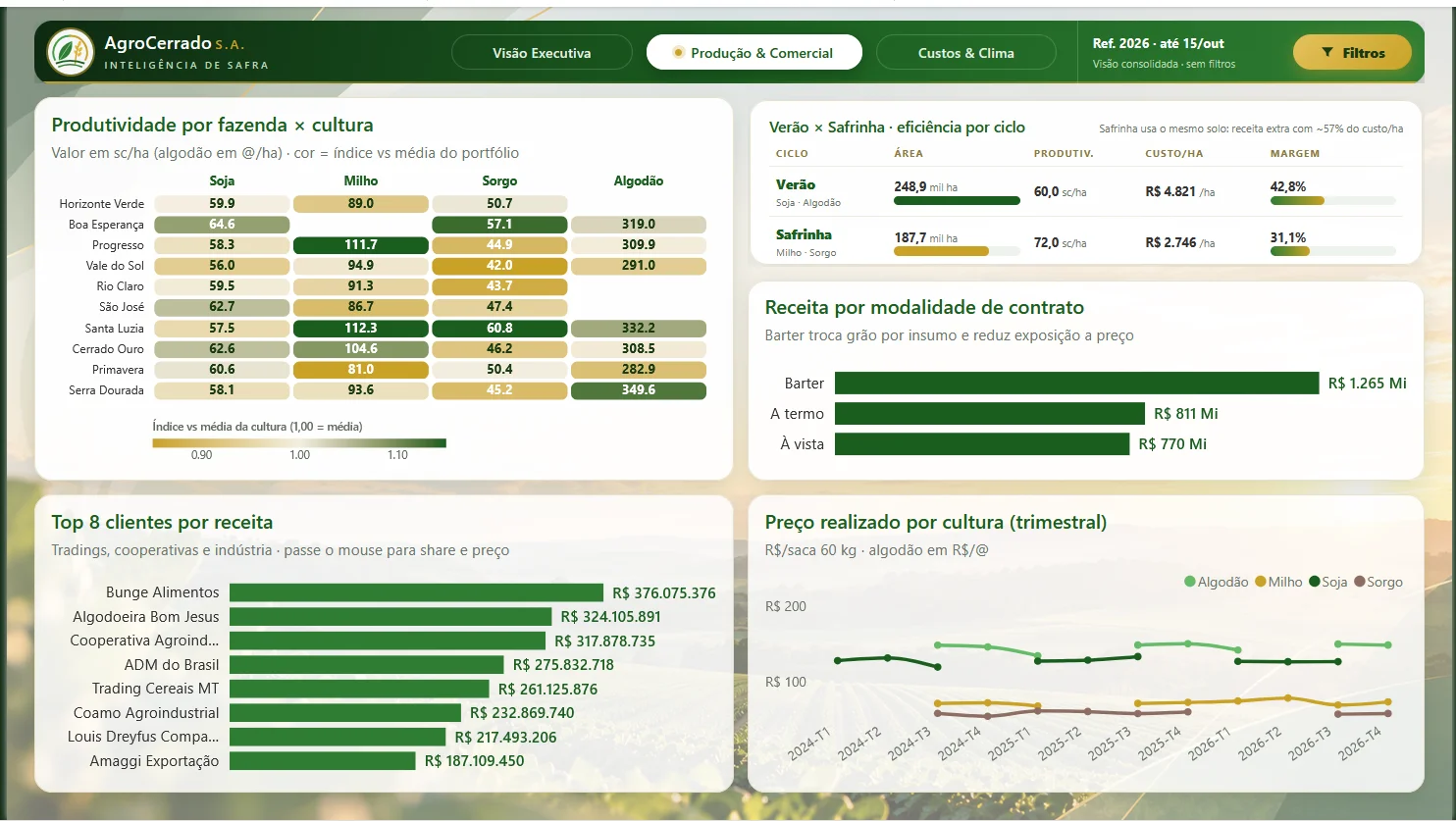Click Progresso Milho cell 111.7
Viewport: 1456px width, 821px height.
pos(361,245)
